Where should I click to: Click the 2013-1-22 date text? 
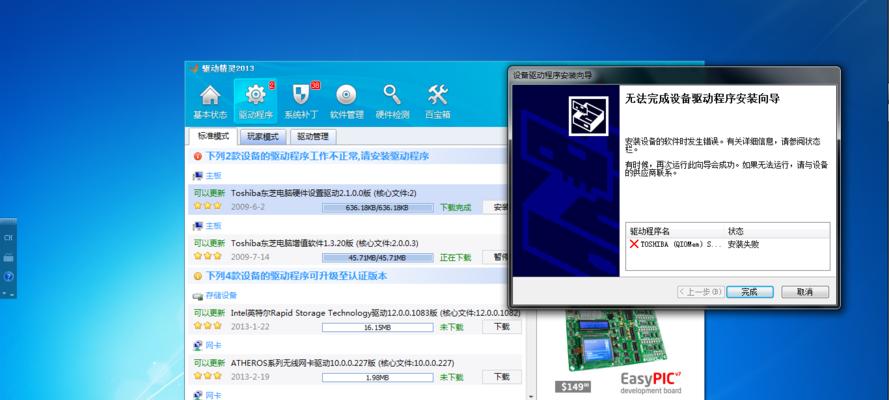point(248,327)
